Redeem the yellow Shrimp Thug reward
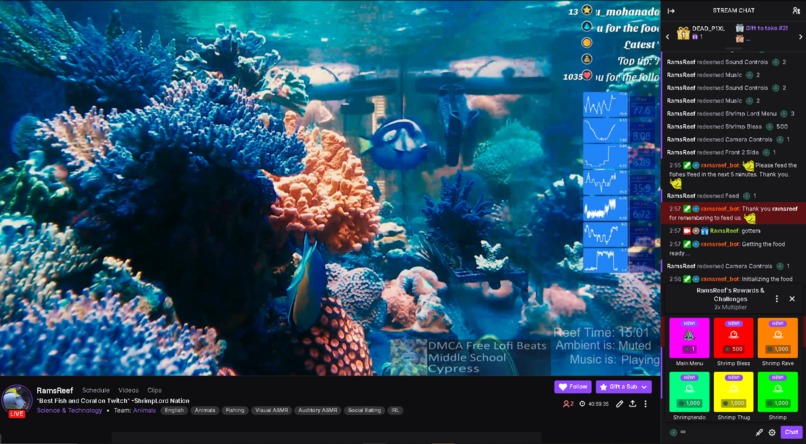This screenshot has height=444, width=806. [x=734, y=392]
